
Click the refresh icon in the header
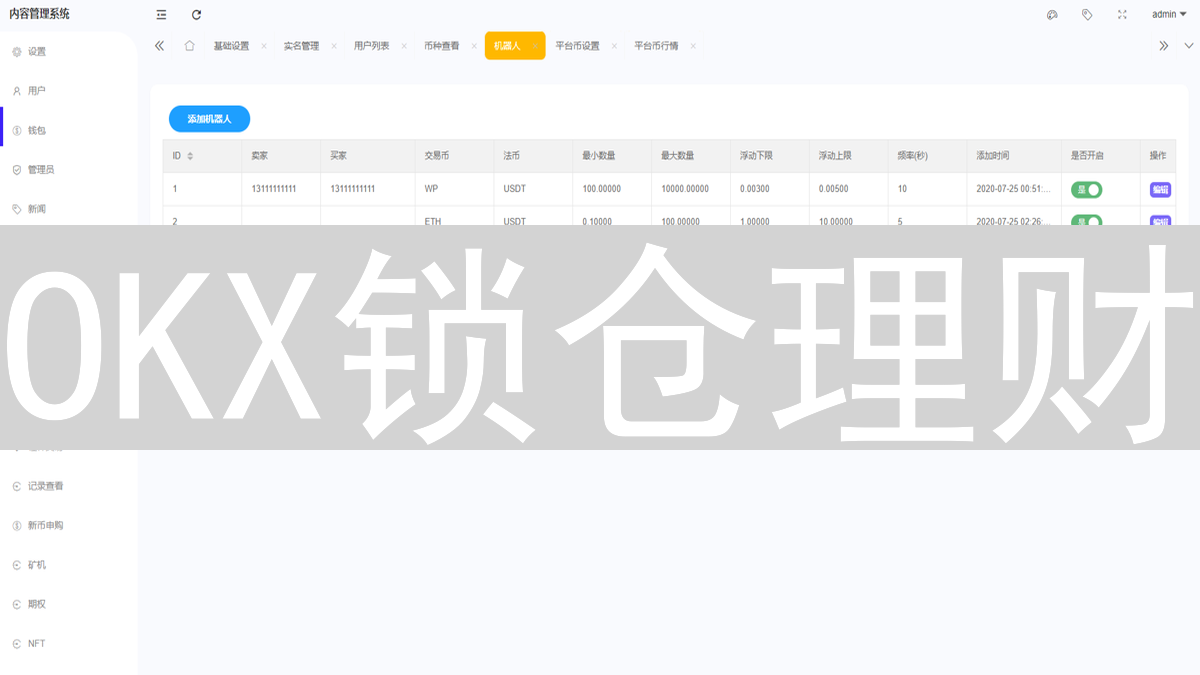click(196, 15)
